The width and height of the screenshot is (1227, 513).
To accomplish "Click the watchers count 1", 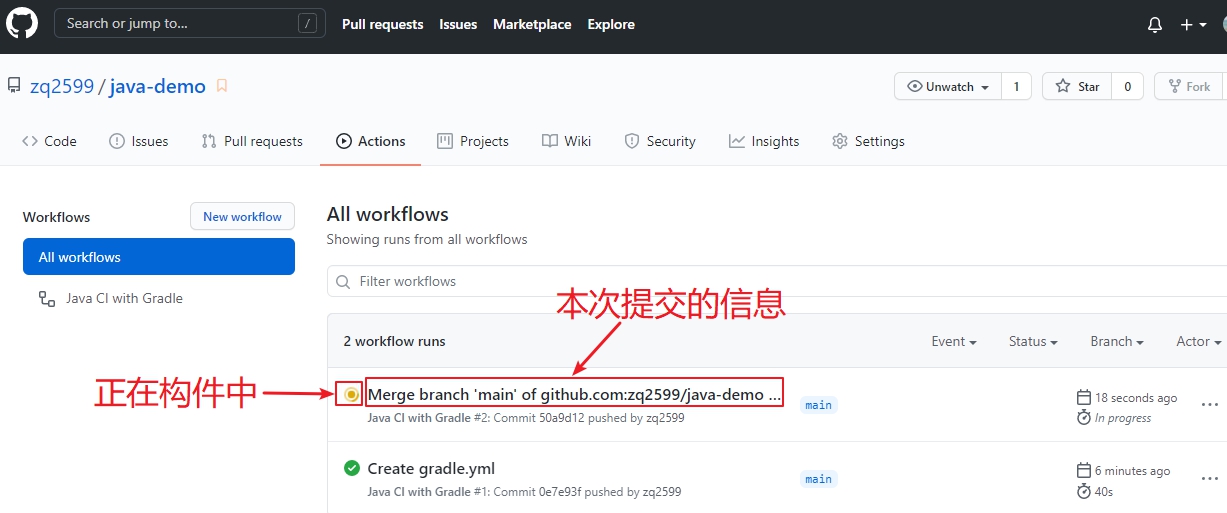I will tap(1016, 87).
